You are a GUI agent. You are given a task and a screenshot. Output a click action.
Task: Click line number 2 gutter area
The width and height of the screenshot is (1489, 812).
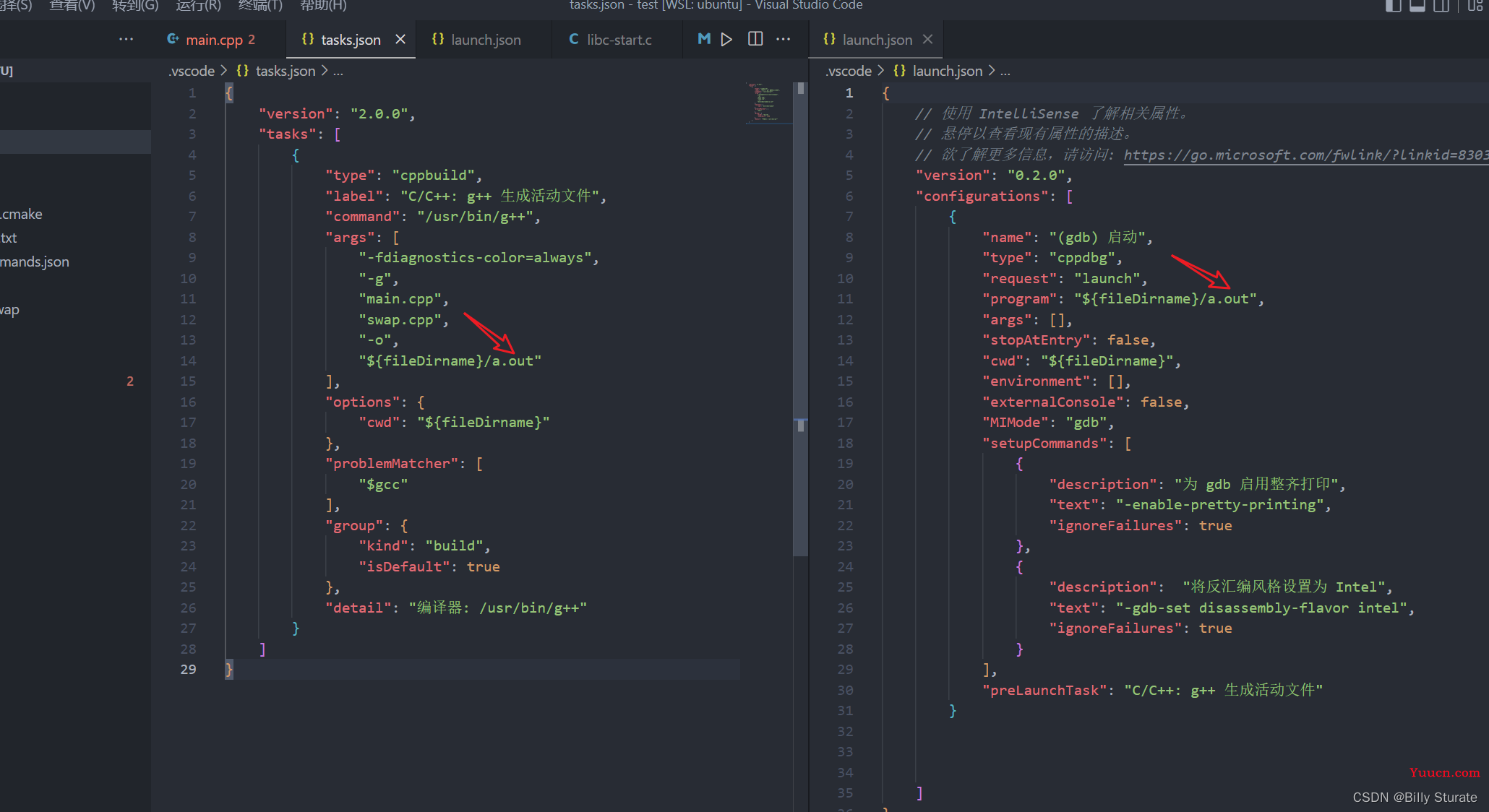tap(192, 113)
